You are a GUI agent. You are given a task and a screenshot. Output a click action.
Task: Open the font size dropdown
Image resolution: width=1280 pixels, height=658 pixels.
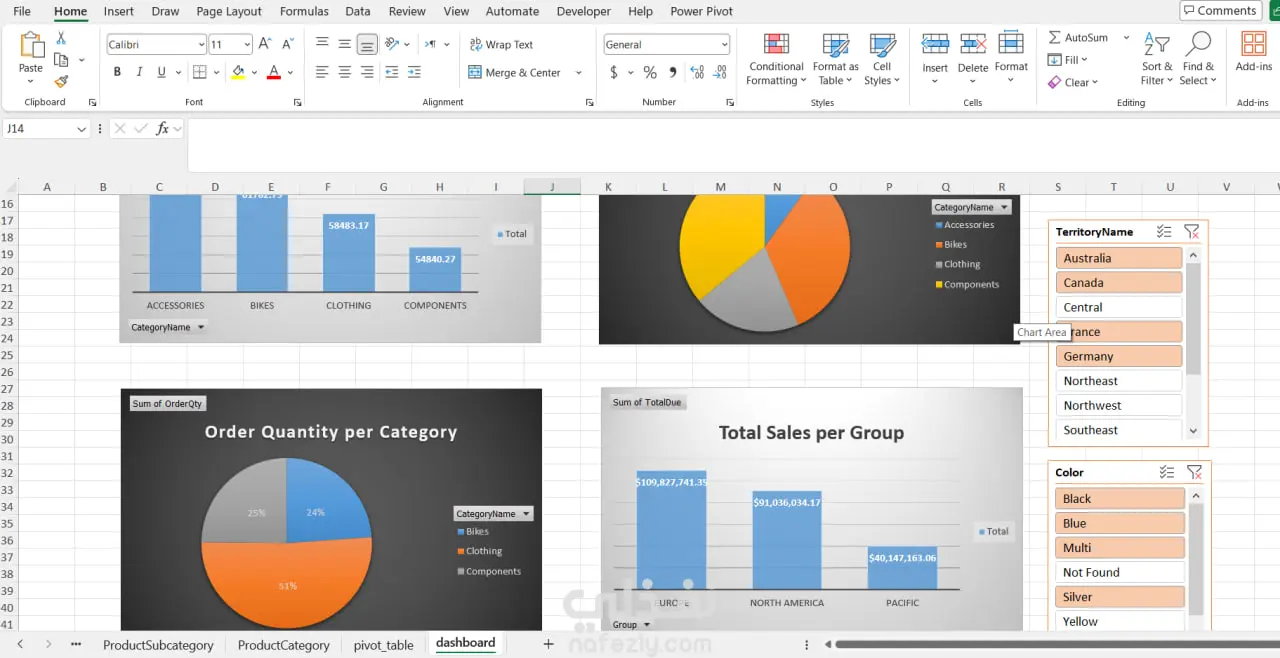246,45
